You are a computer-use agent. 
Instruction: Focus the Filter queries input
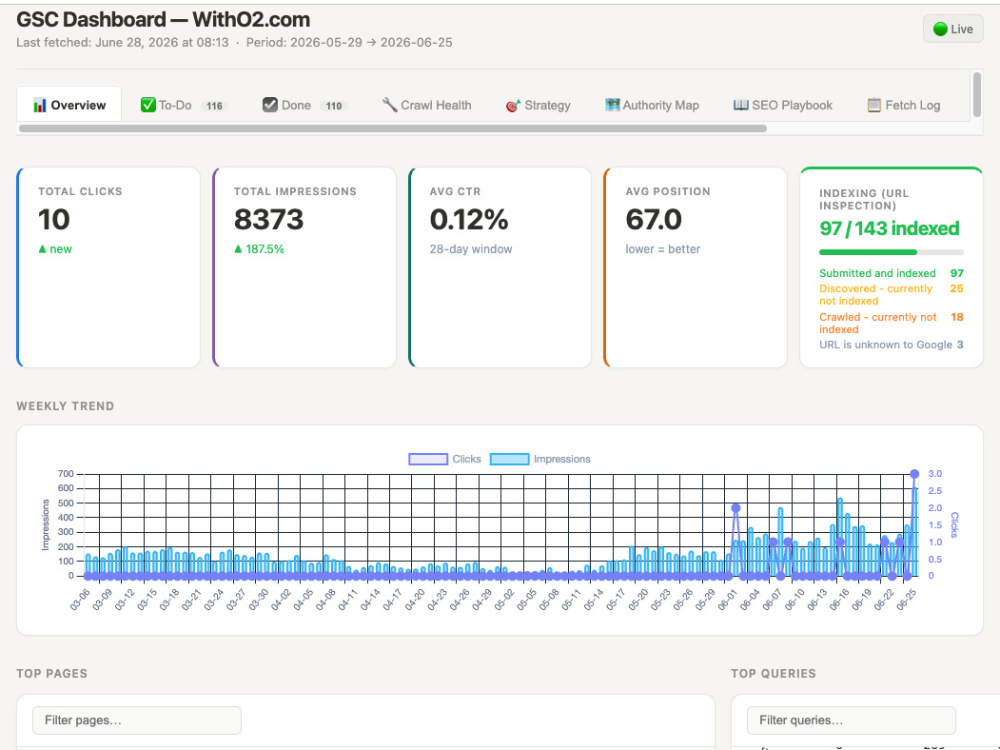tap(851, 720)
